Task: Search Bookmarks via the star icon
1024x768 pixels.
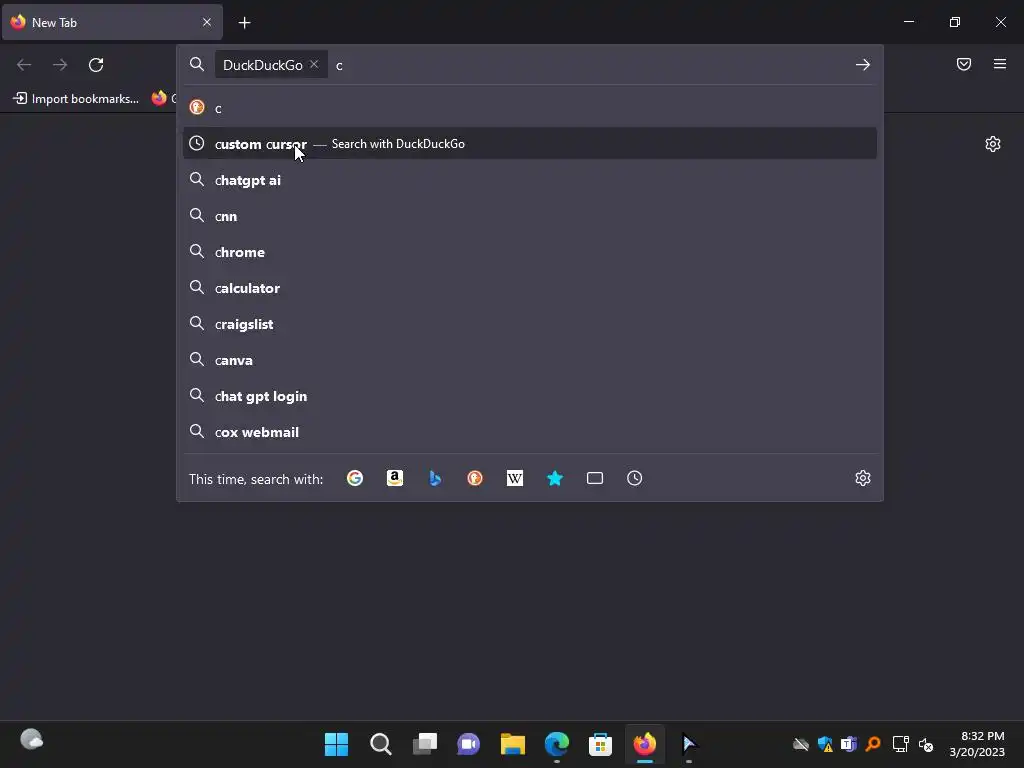Action: (554, 479)
